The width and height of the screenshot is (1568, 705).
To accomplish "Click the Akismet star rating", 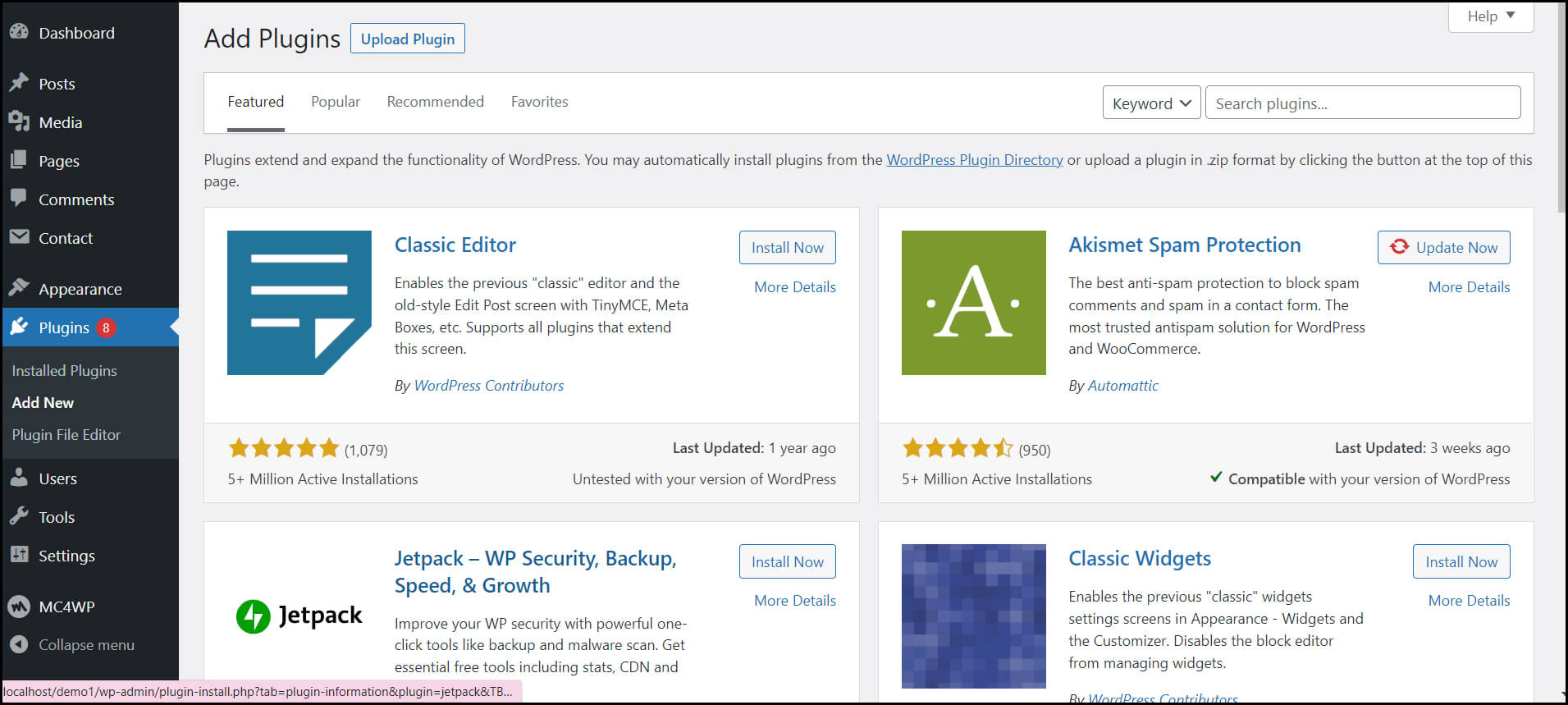I will click(958, 448).
